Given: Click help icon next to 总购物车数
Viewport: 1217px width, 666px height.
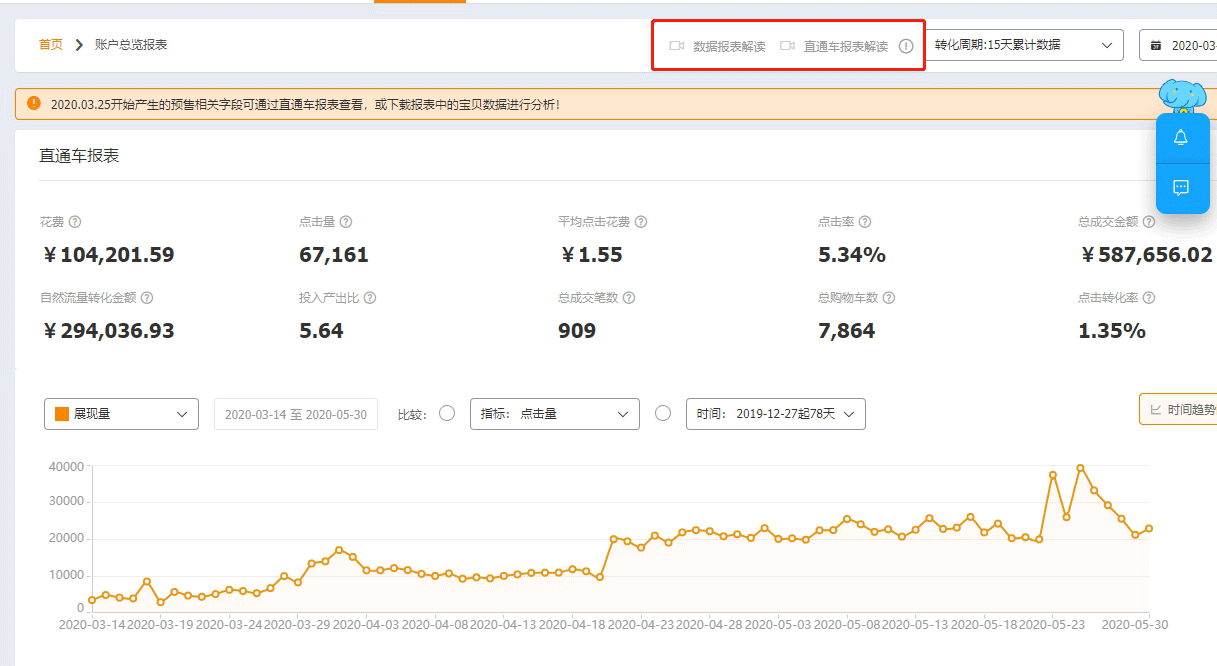Looking at the screenshot, I should coord(889,298).
